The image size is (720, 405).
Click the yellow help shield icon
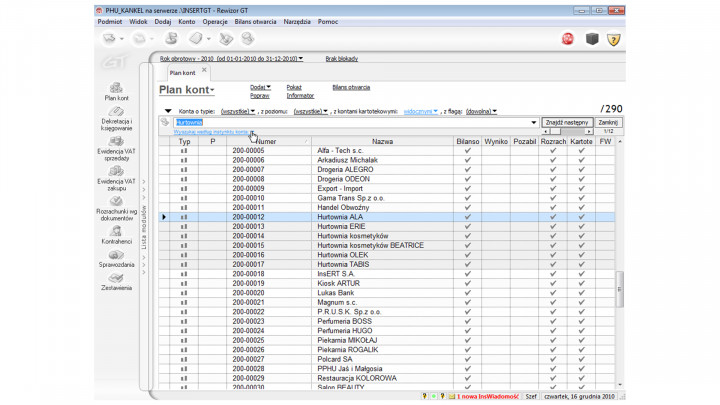click(614, 39)
